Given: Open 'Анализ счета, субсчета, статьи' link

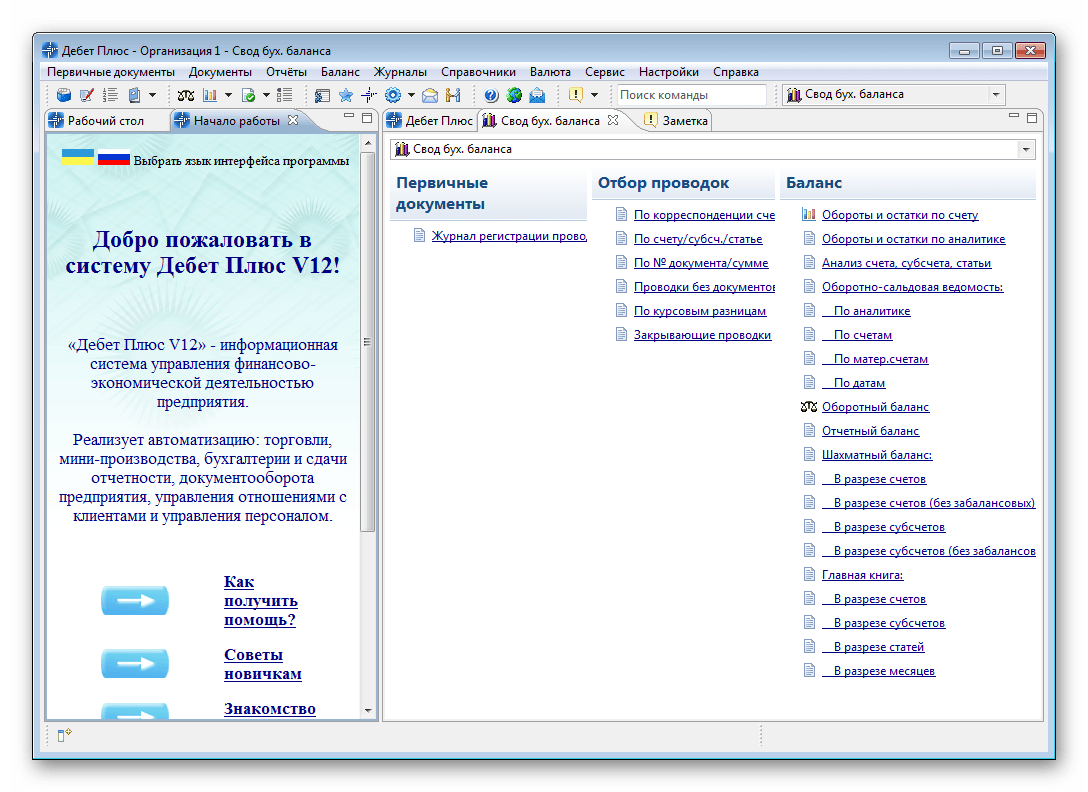Looking at the screenshot, I should (x=906, y=263).
